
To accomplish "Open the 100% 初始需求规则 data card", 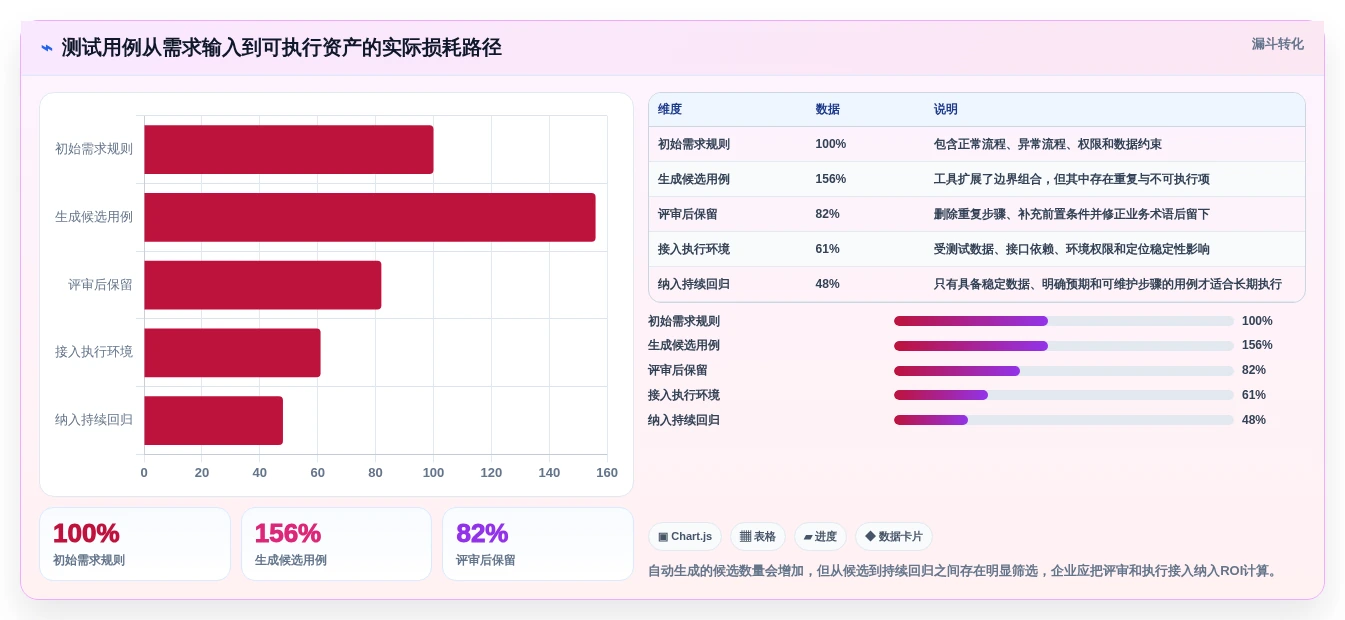I will pos(135,544).
